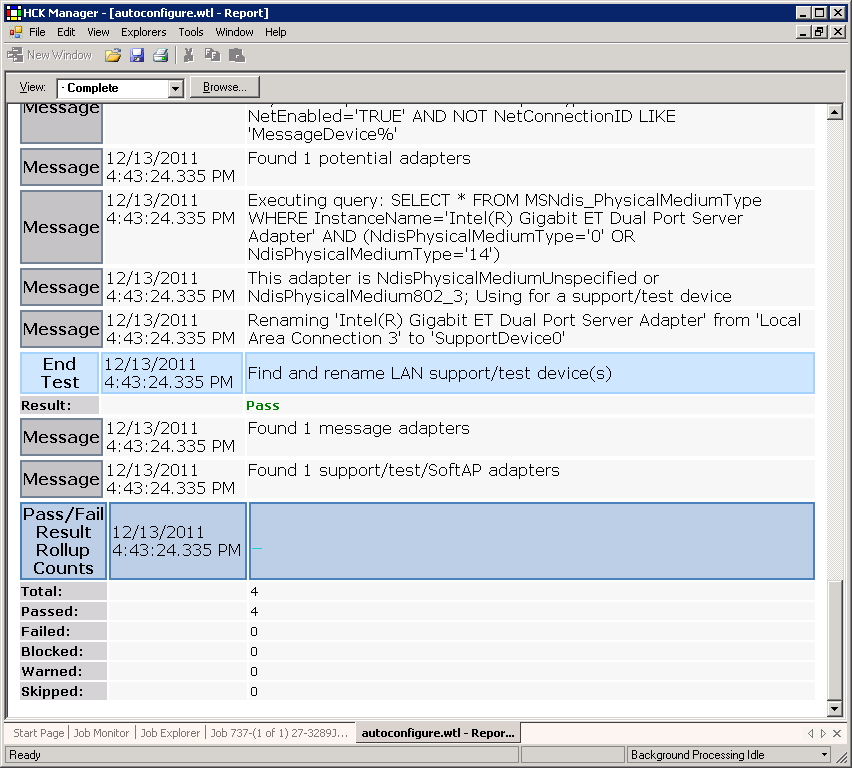
Task: Switch to the Job 737-(1 of 1) tab
Action: pyautogui.click(x=279, y=733)
